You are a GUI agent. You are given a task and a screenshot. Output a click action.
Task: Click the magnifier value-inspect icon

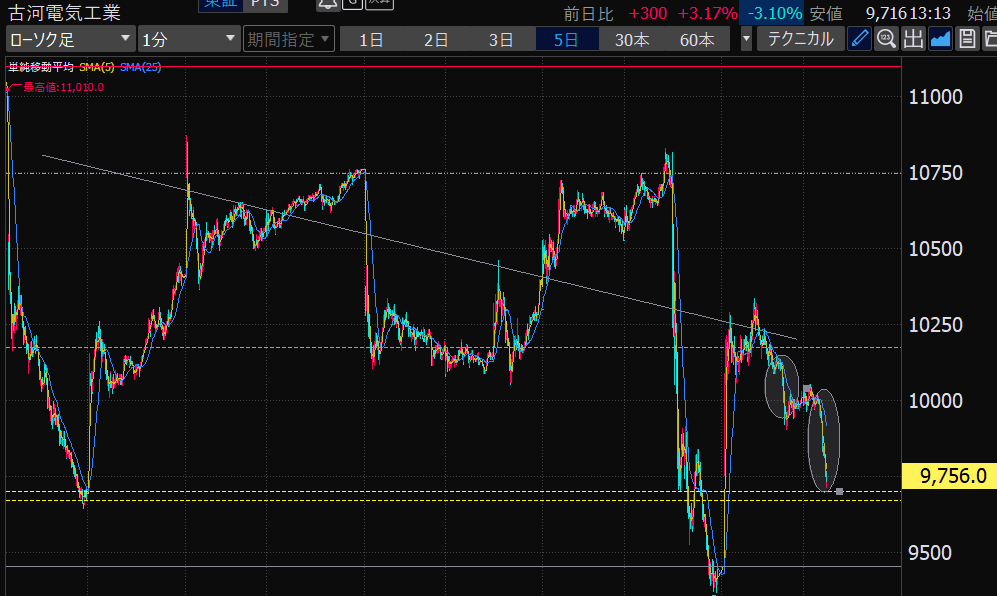886,39
